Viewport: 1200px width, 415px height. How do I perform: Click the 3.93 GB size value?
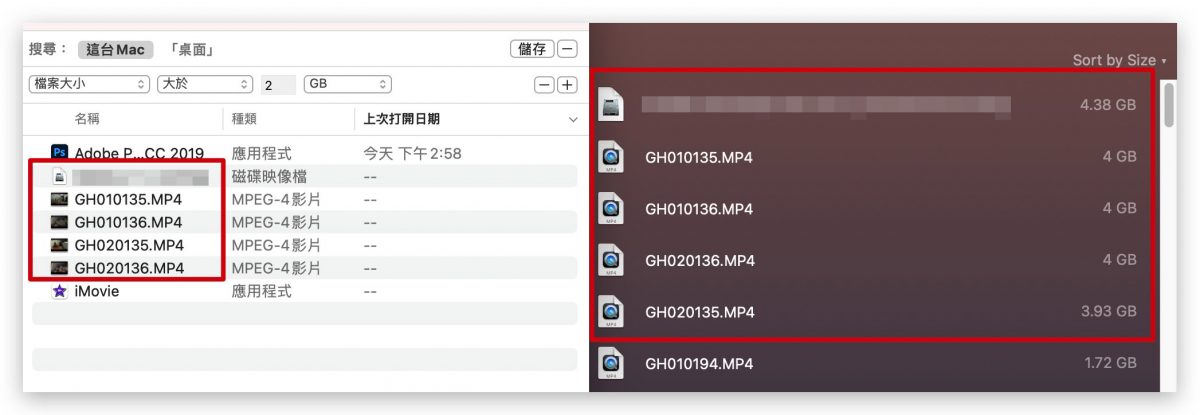(x=1108, y=312)
